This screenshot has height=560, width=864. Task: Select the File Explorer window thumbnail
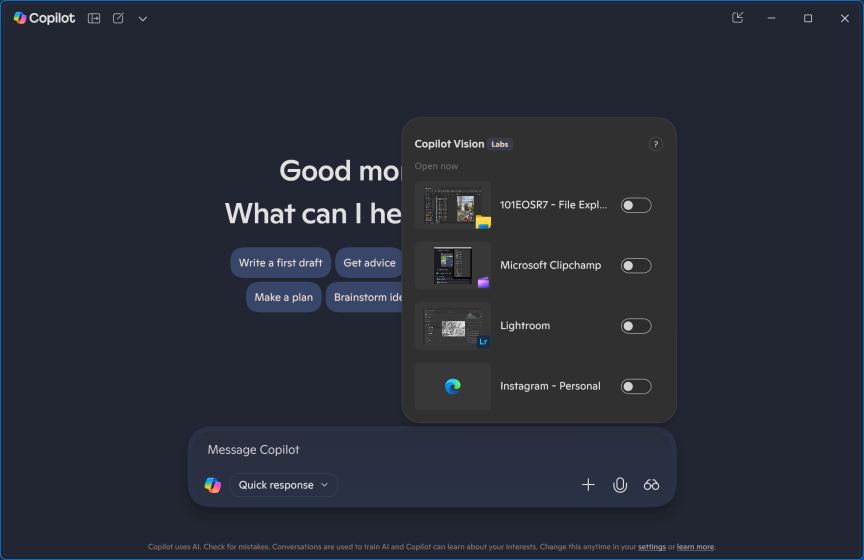click(x=453, y=205)
